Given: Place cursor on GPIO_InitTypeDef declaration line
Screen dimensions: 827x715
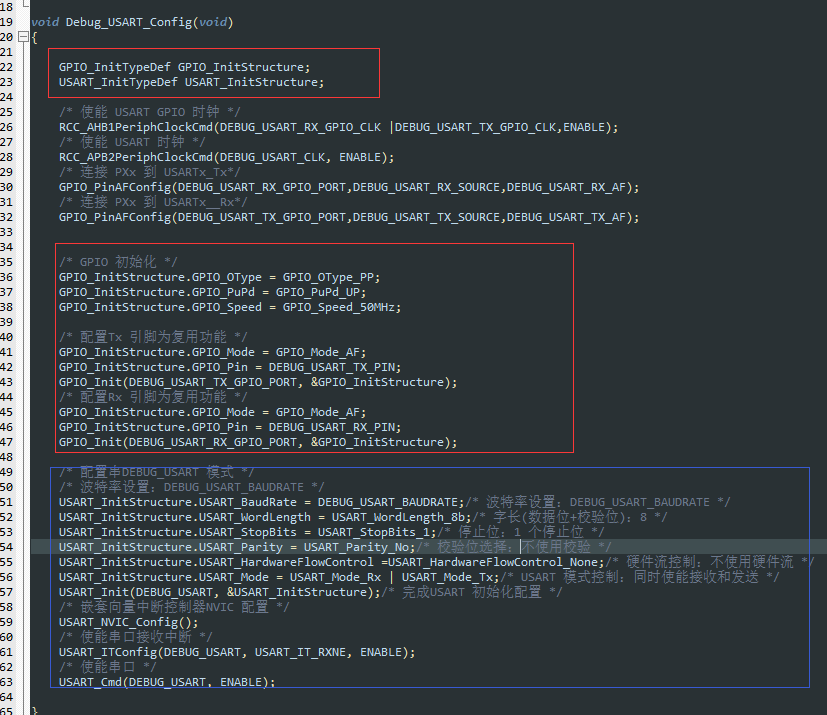Looking at the screenshot, I should click(185, 67).
